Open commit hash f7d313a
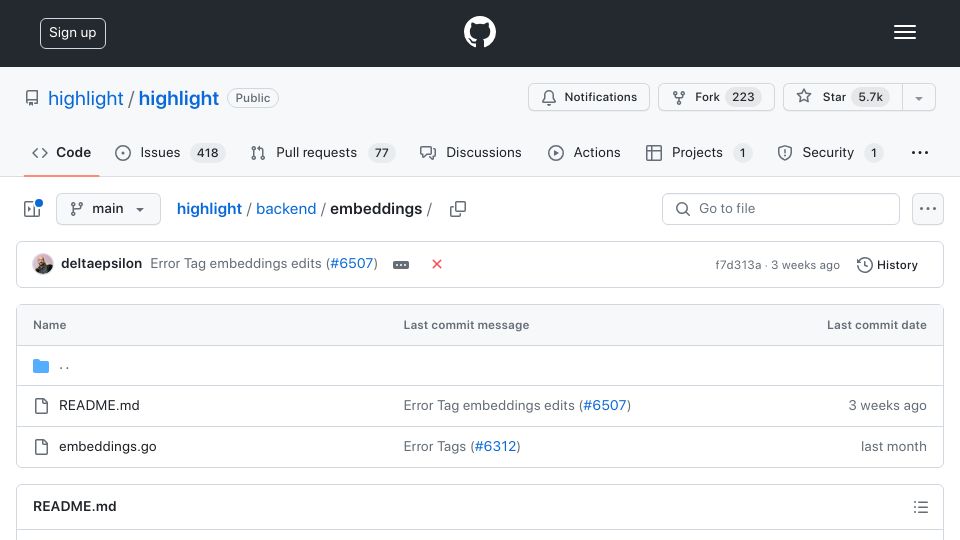960x540 pixels. pyautogui.click(x=738, y=265)
